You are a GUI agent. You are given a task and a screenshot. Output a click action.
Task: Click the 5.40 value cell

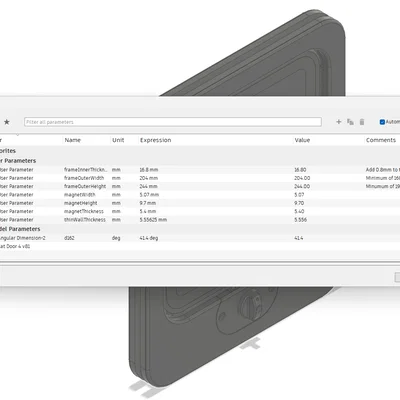point(299,211)
